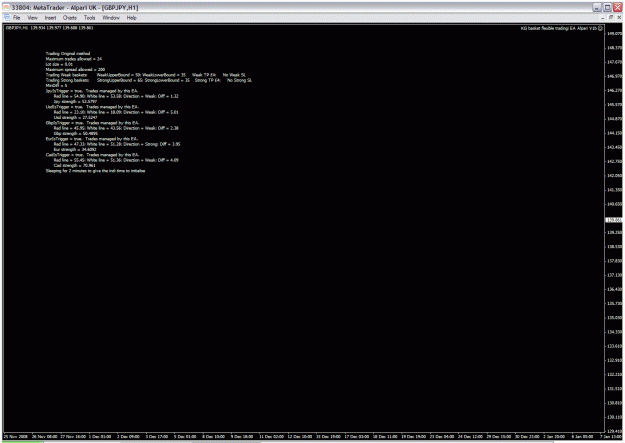Image resolution: width=625 pixels, height=443 pixels.
Task: Minimize the MetaTrader main window
Action: point(597,7)
